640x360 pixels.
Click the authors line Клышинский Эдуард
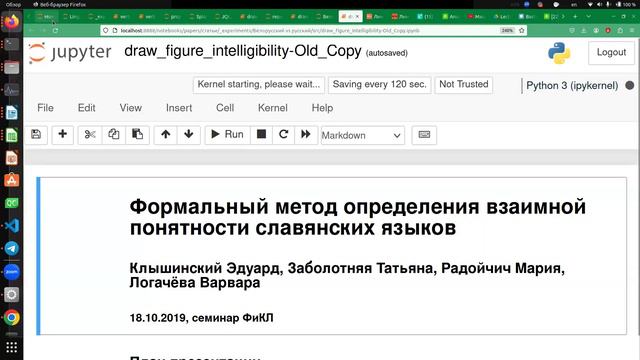point(347,275)
